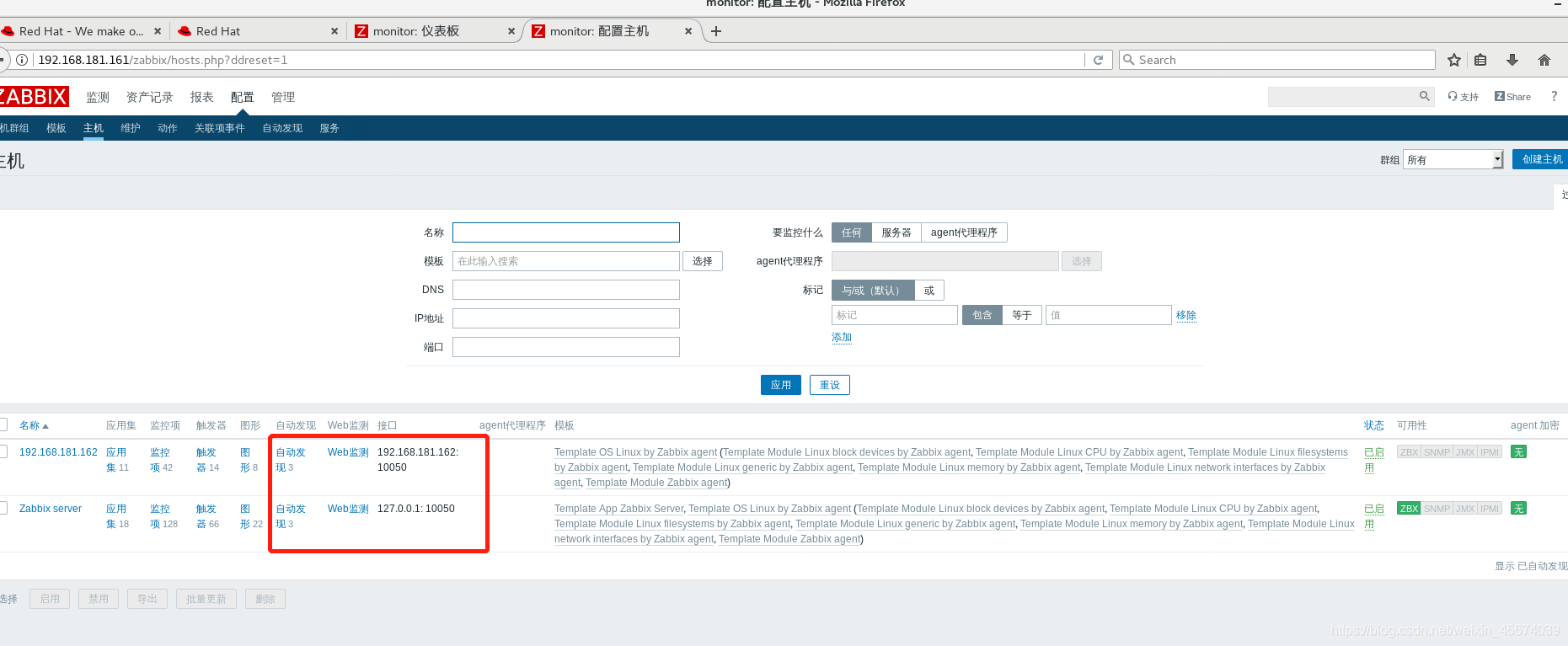
Task: Open 自动发现 3 for Zabbix server
Action: tap(290, 516)
